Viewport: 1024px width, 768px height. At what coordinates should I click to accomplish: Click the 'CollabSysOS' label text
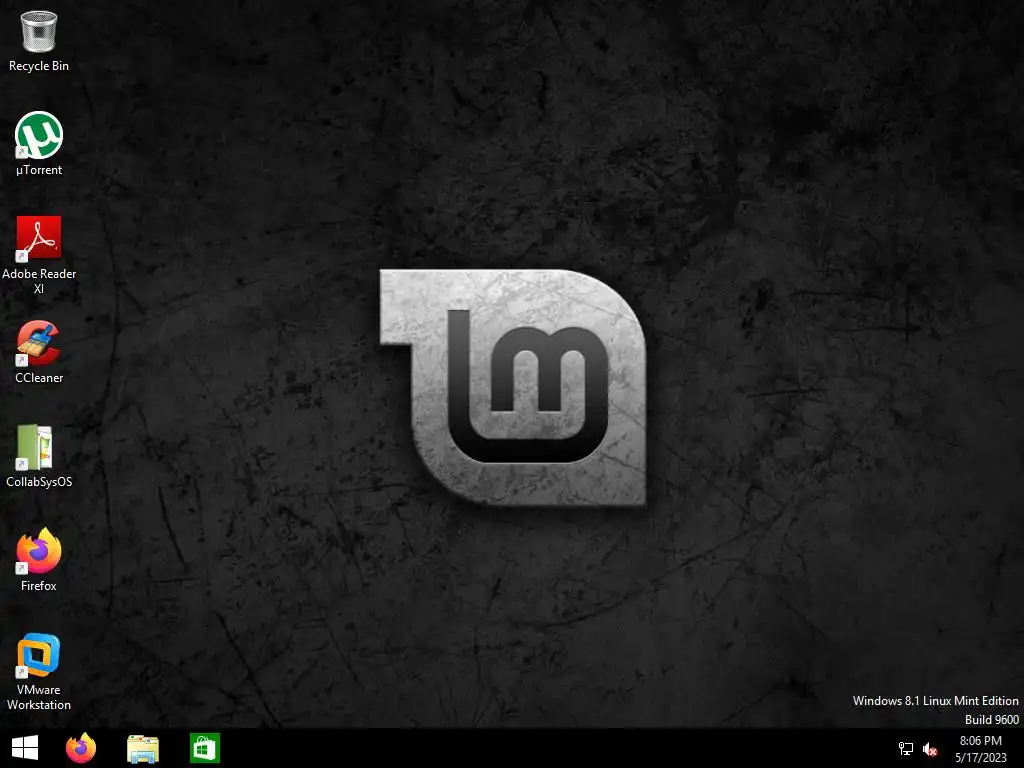coord(39,482)
